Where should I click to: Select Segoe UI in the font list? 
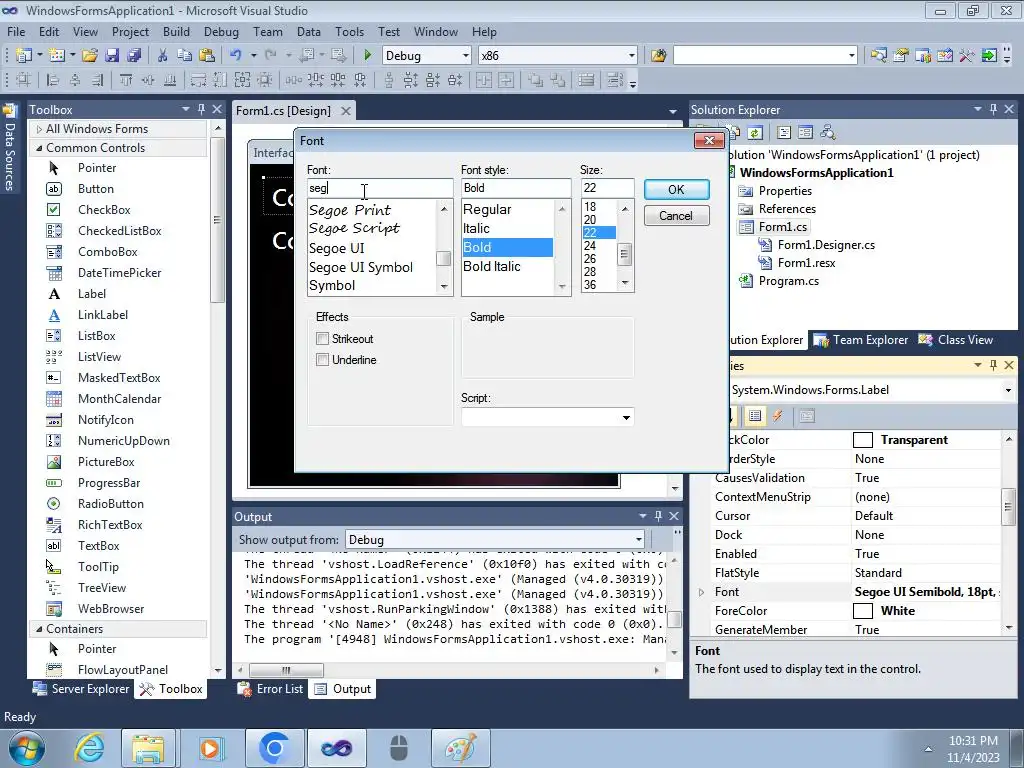336,248
